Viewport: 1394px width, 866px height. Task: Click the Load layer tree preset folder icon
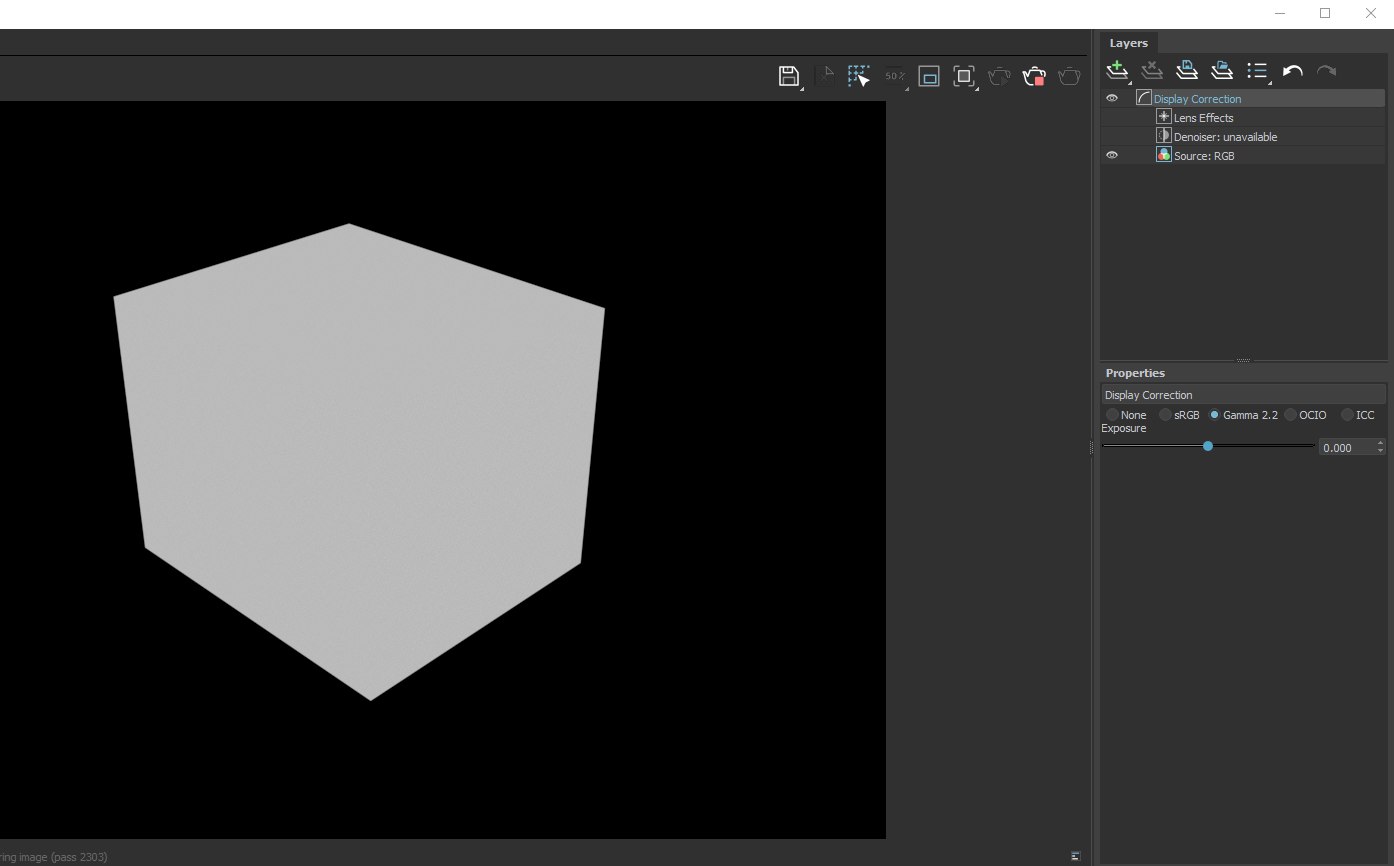click(1221, 70)
